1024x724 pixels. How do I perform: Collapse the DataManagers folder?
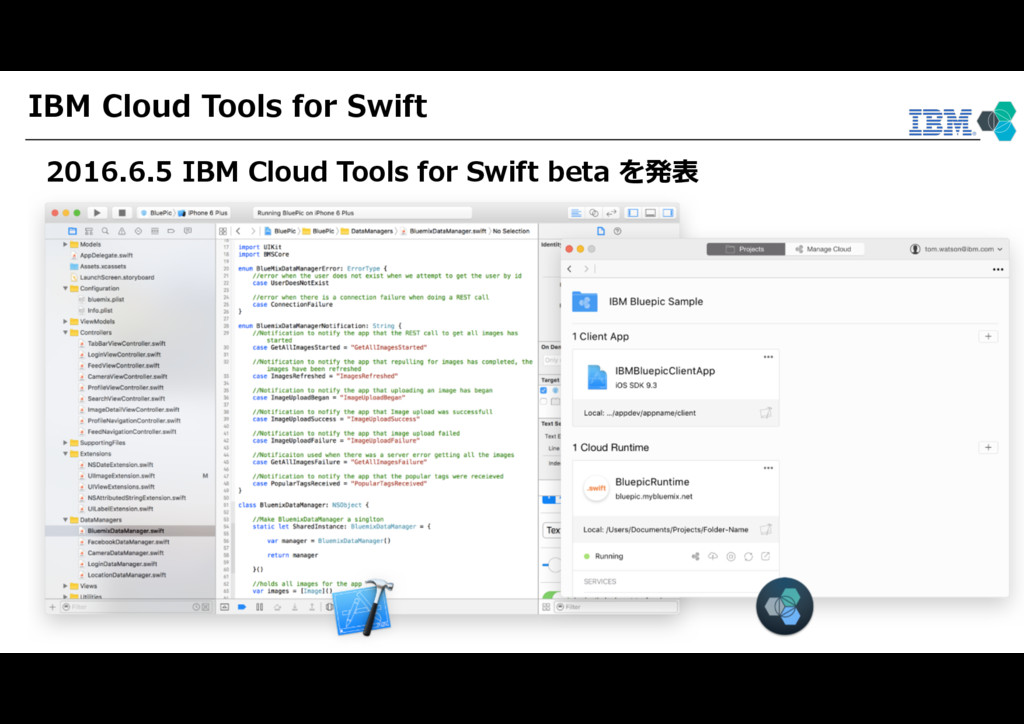(65, 520)
